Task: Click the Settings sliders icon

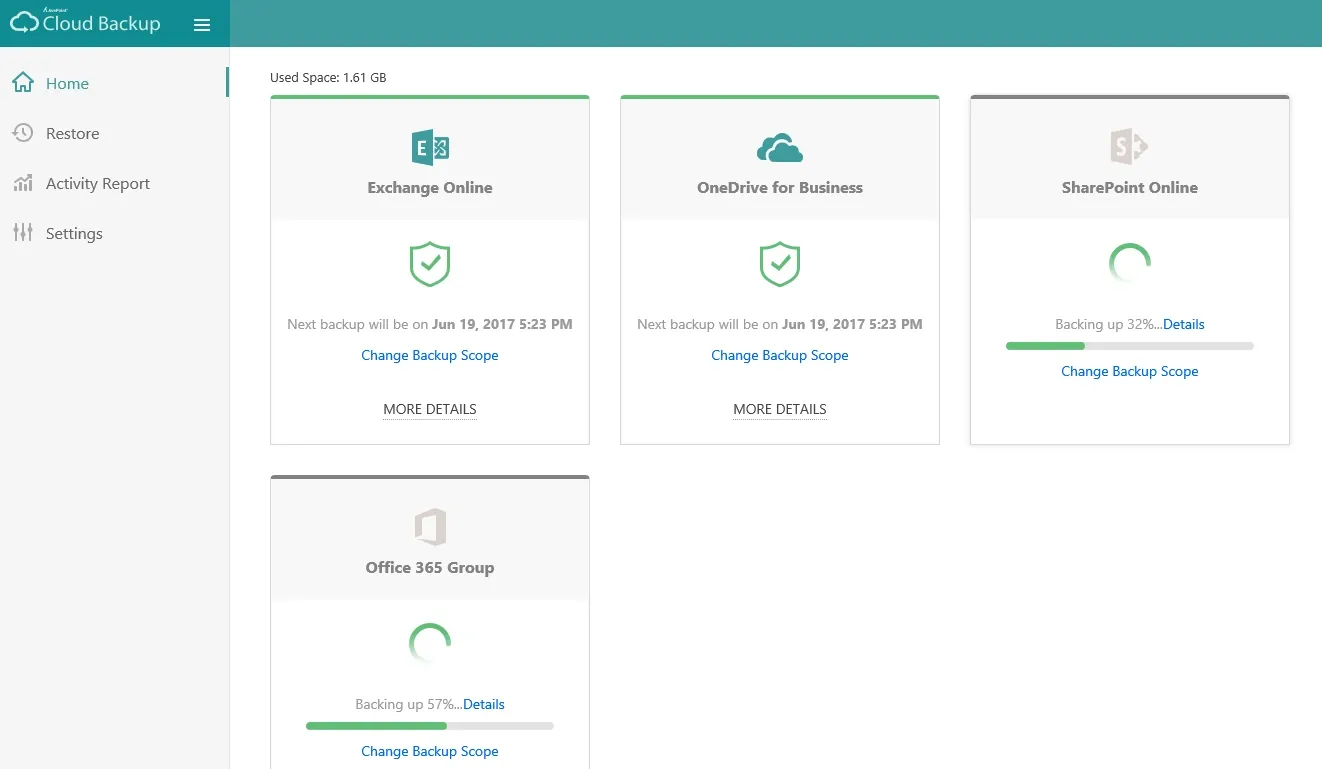Action: coord(22,233)
